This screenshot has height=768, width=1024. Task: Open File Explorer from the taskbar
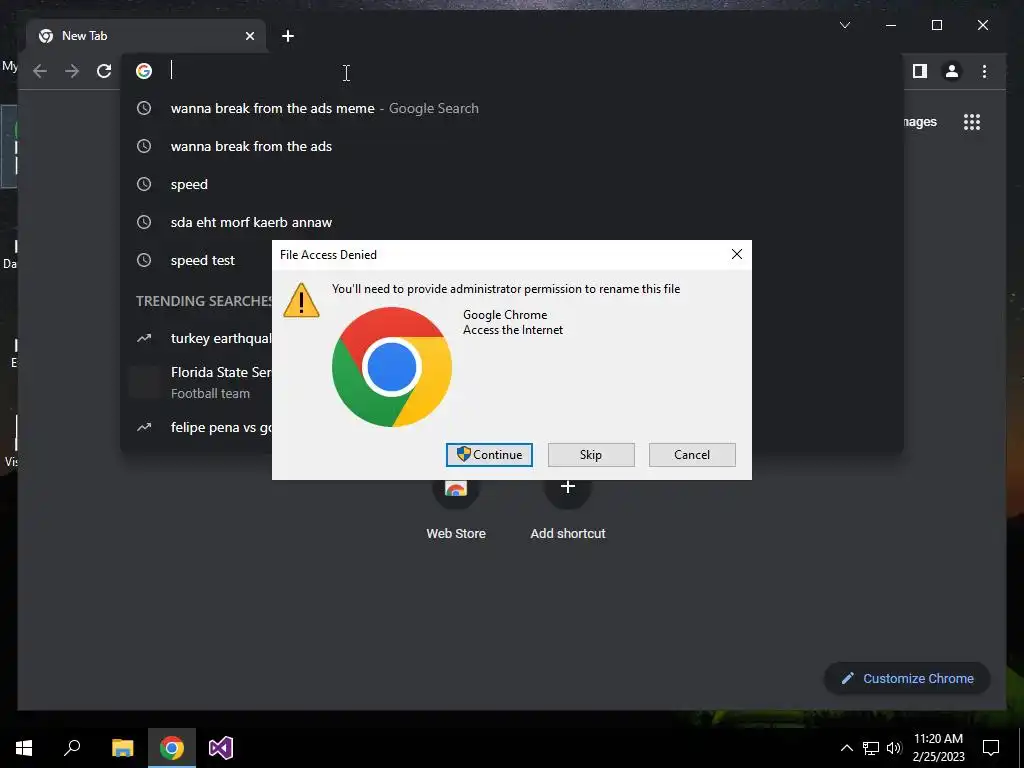pyautogui.click(x=122, y=748)
